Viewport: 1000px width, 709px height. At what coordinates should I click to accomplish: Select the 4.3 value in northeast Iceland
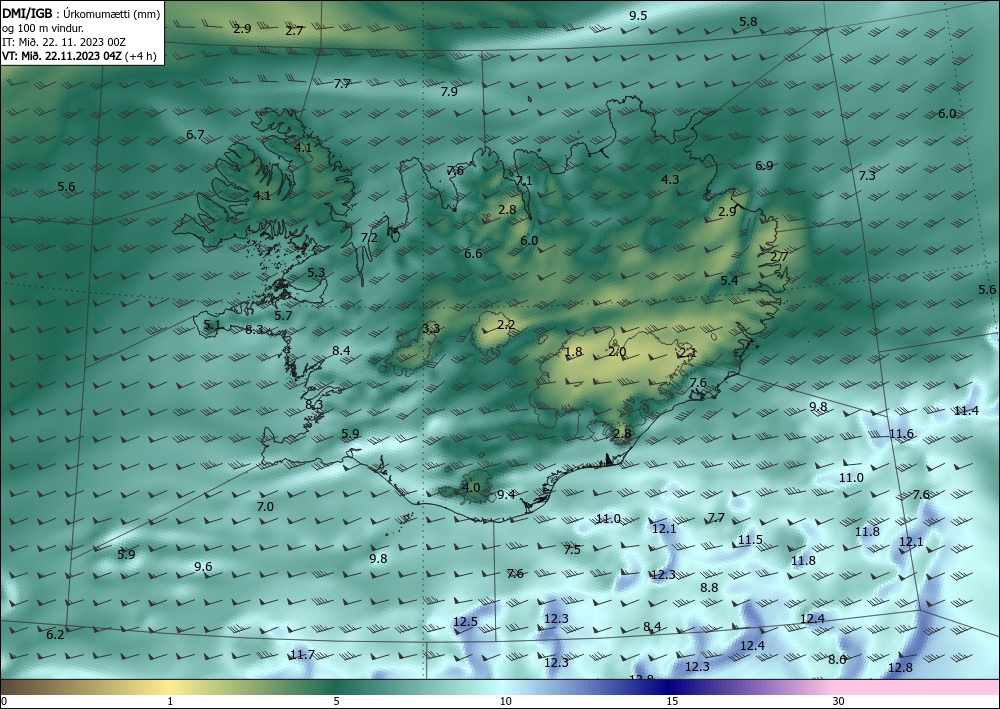(670, 180)
